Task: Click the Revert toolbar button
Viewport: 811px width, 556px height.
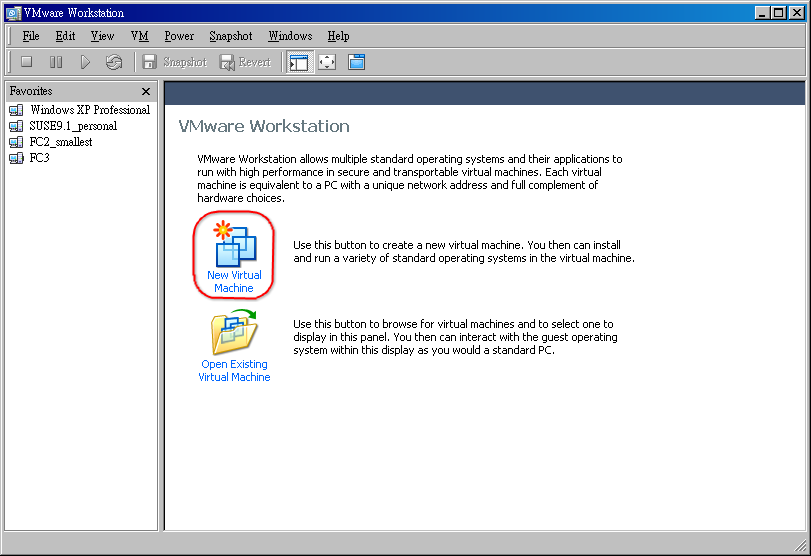Action: (x=245, y=62)
